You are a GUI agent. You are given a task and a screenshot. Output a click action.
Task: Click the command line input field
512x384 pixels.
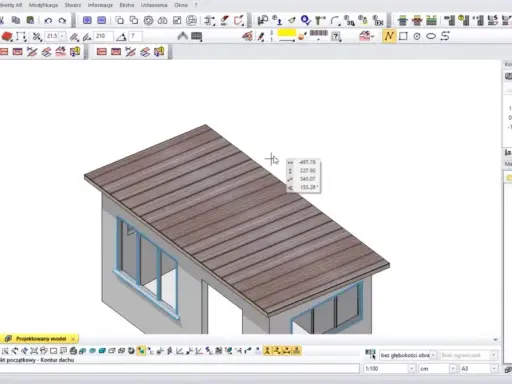[179, 369]
